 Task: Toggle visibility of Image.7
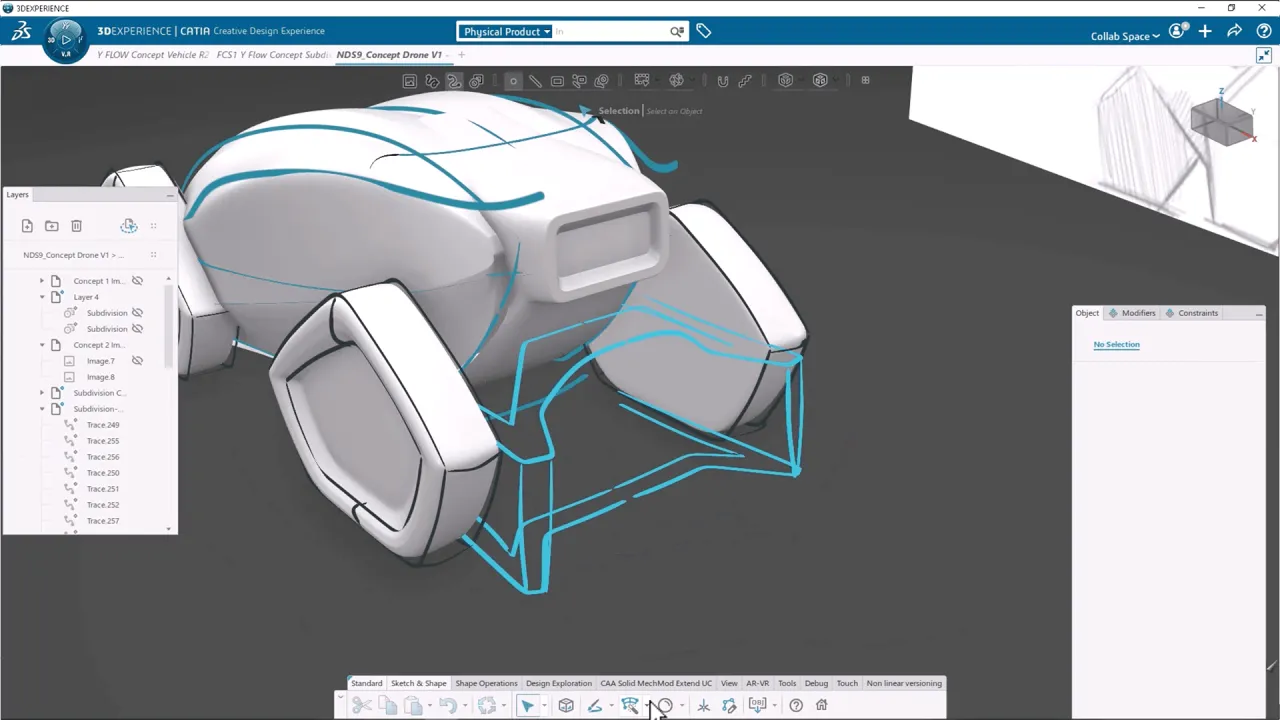tap(138, 361)
